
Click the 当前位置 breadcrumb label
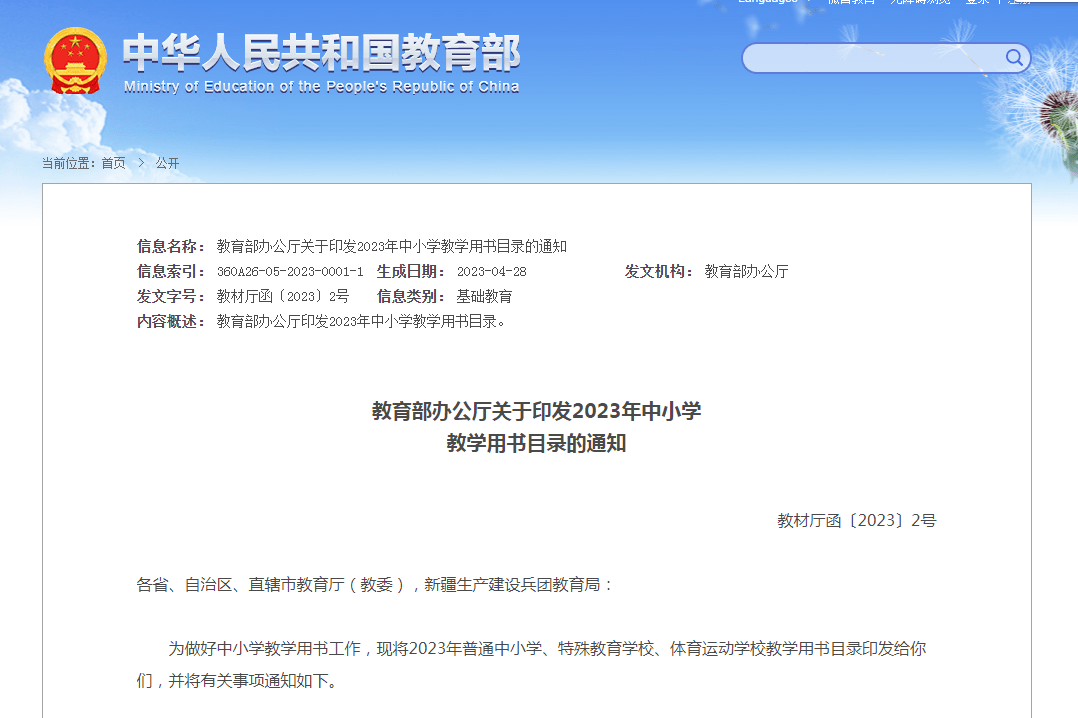click(69, 163)
